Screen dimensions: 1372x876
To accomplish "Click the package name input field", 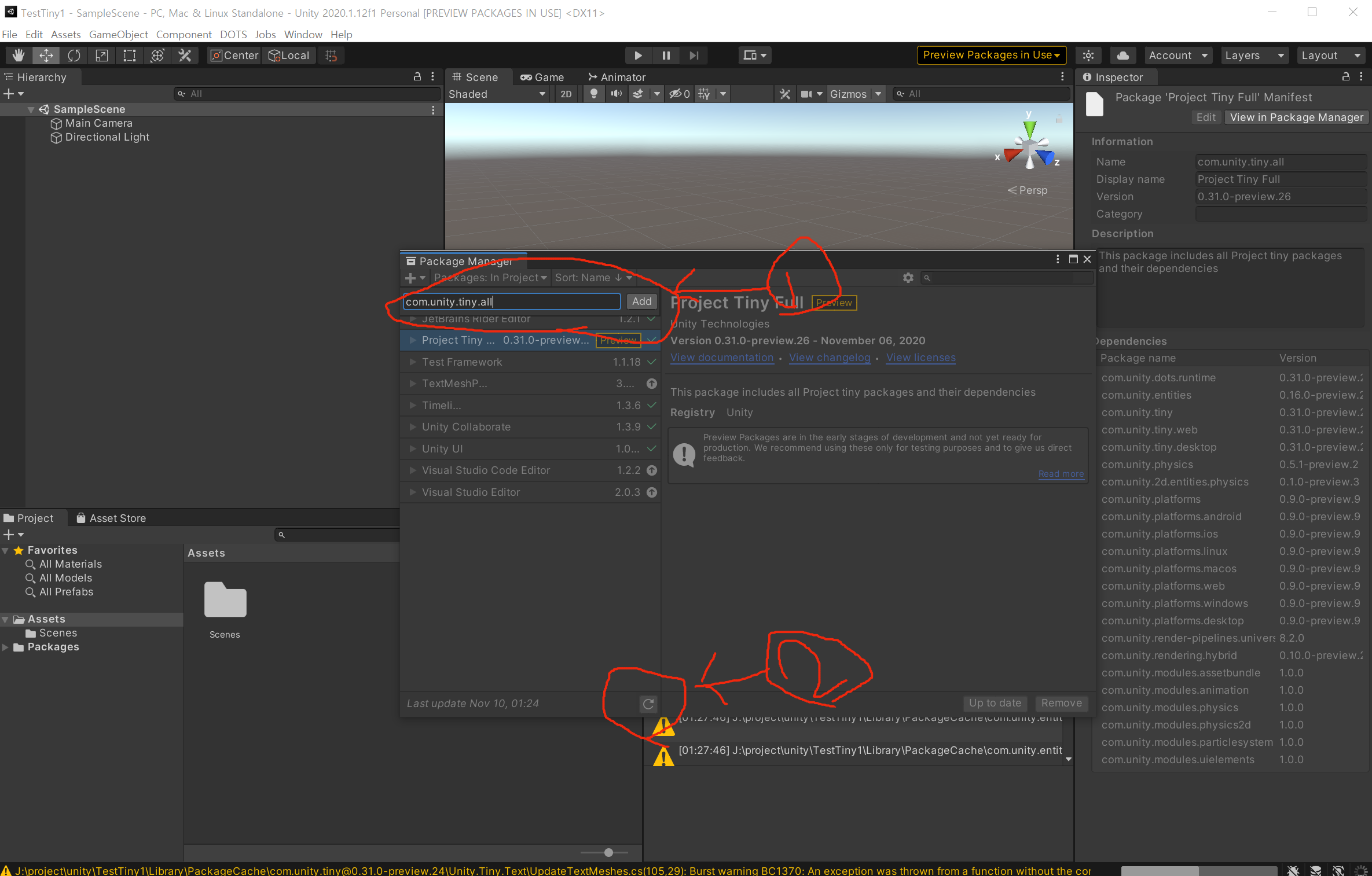I will tap(511, 301).
